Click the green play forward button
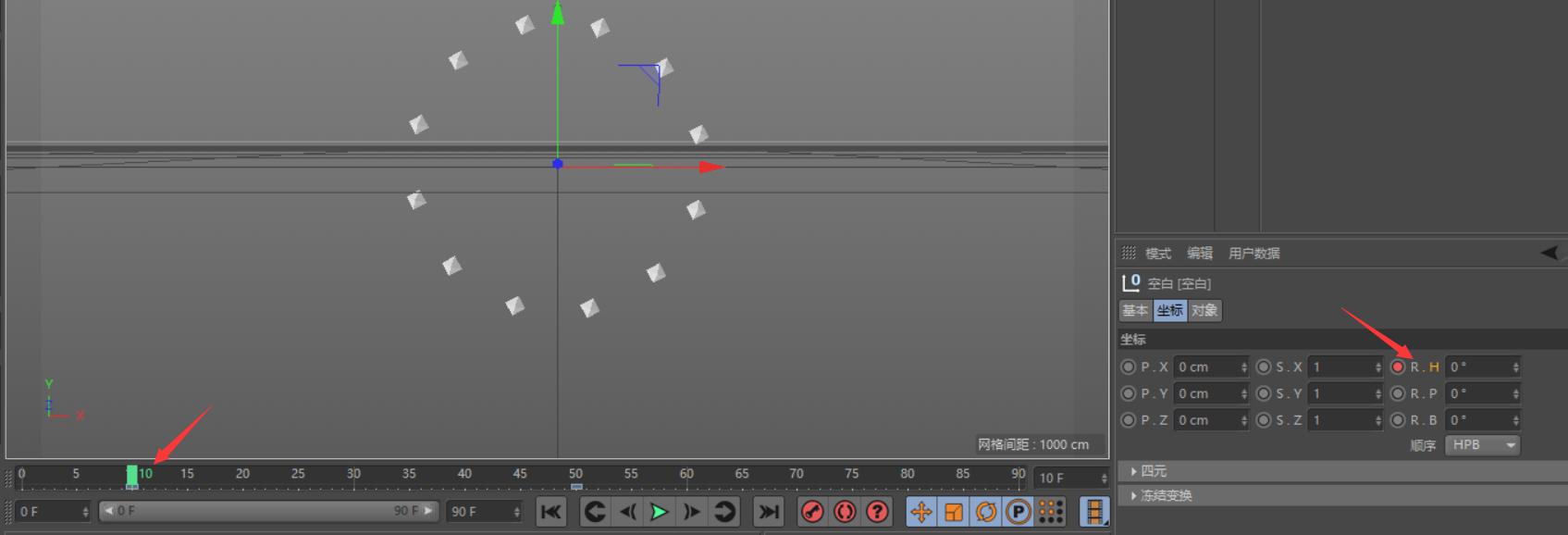The width and height of the screenshot is (1568, 535). (660, 511)
